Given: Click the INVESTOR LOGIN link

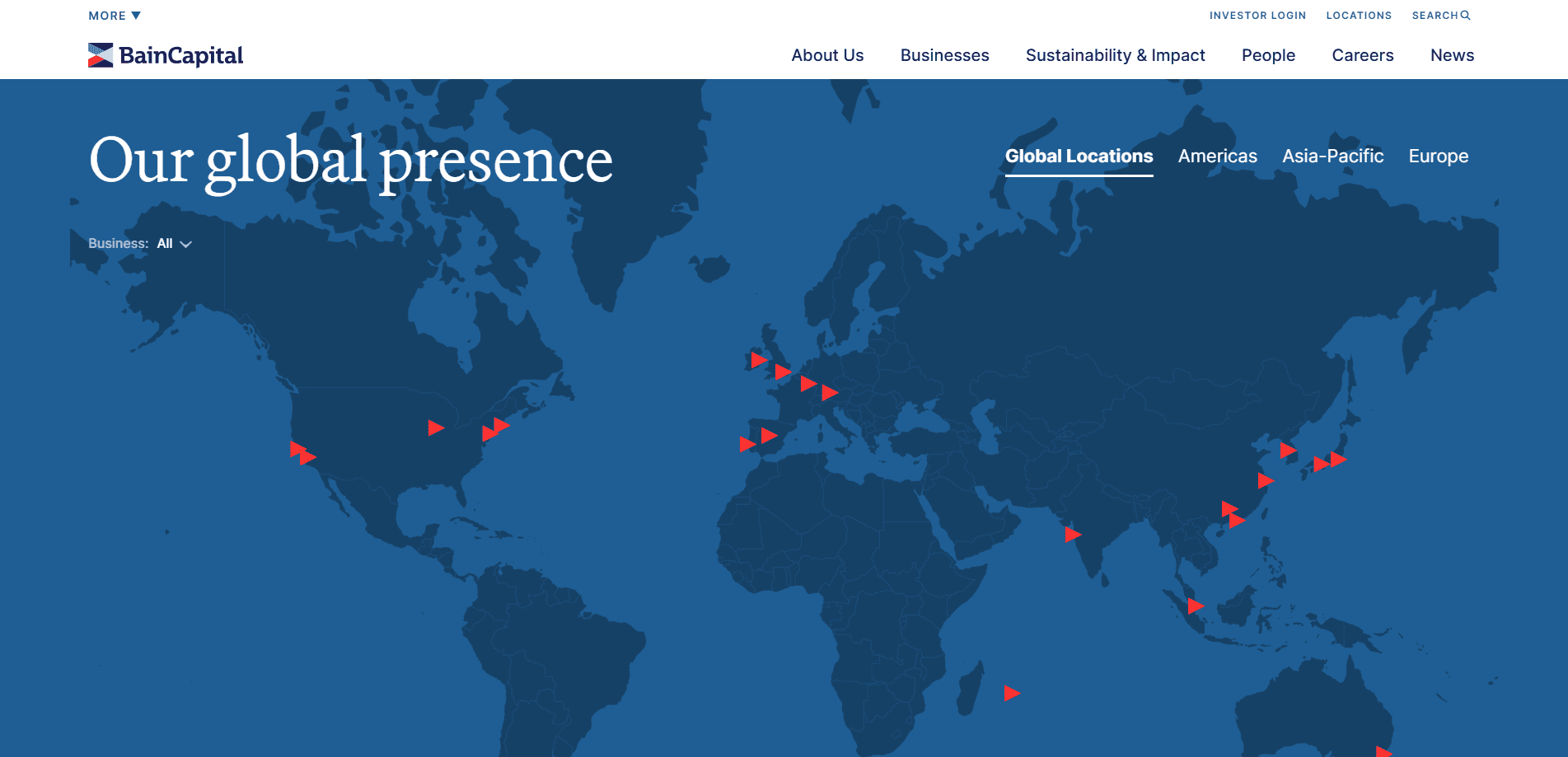Looking at the screenshot, I should pos(1257,15).
